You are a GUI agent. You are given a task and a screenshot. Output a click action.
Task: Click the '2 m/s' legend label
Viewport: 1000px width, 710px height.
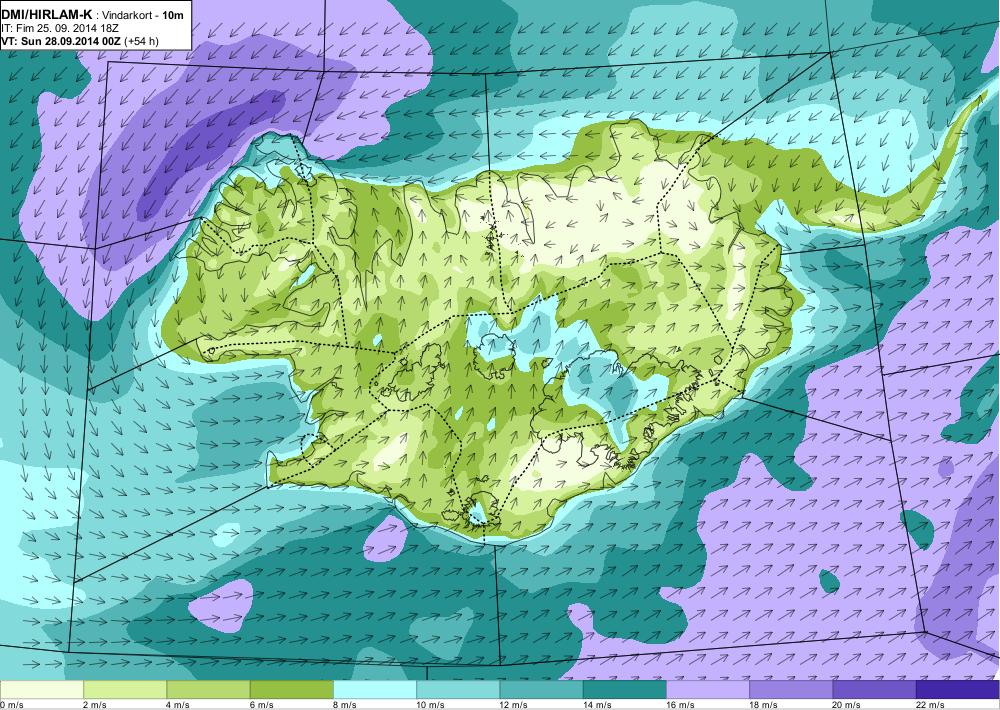(95, 705)
